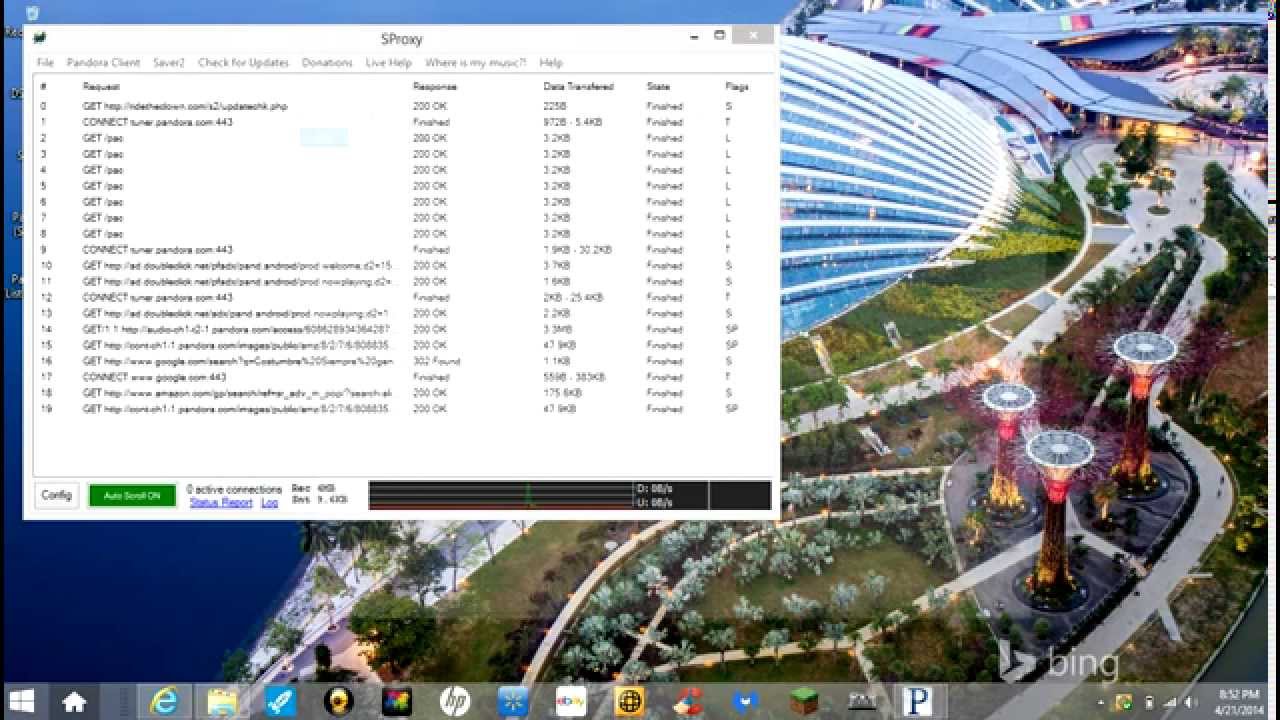Open the taskbar clock showing 8:52 PM
Viewport: 1280px width, 720px height.
pyautogui.click(x=1240, y=701)
